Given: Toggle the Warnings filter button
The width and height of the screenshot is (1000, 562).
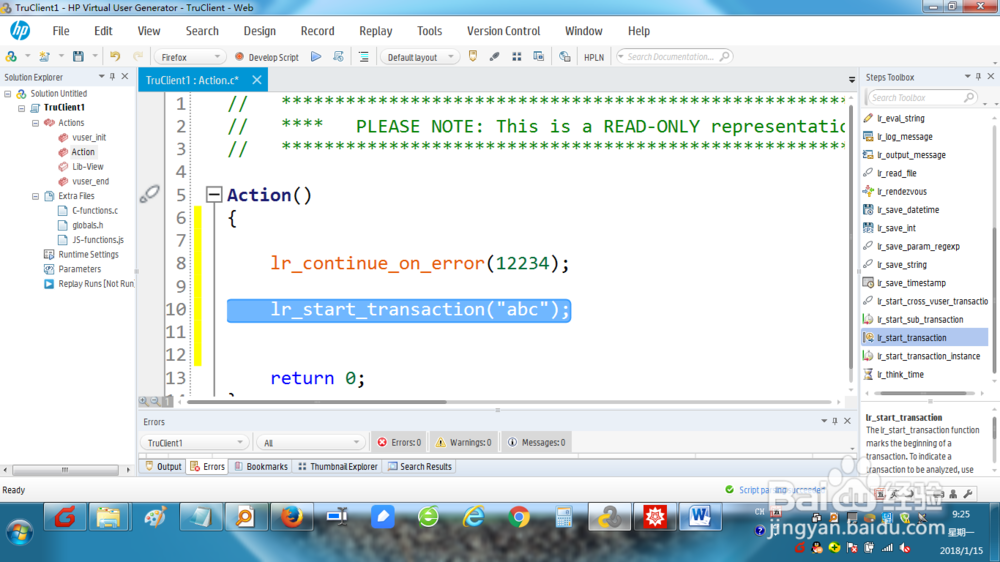Looking at the screenshot, I should [463, 442].
